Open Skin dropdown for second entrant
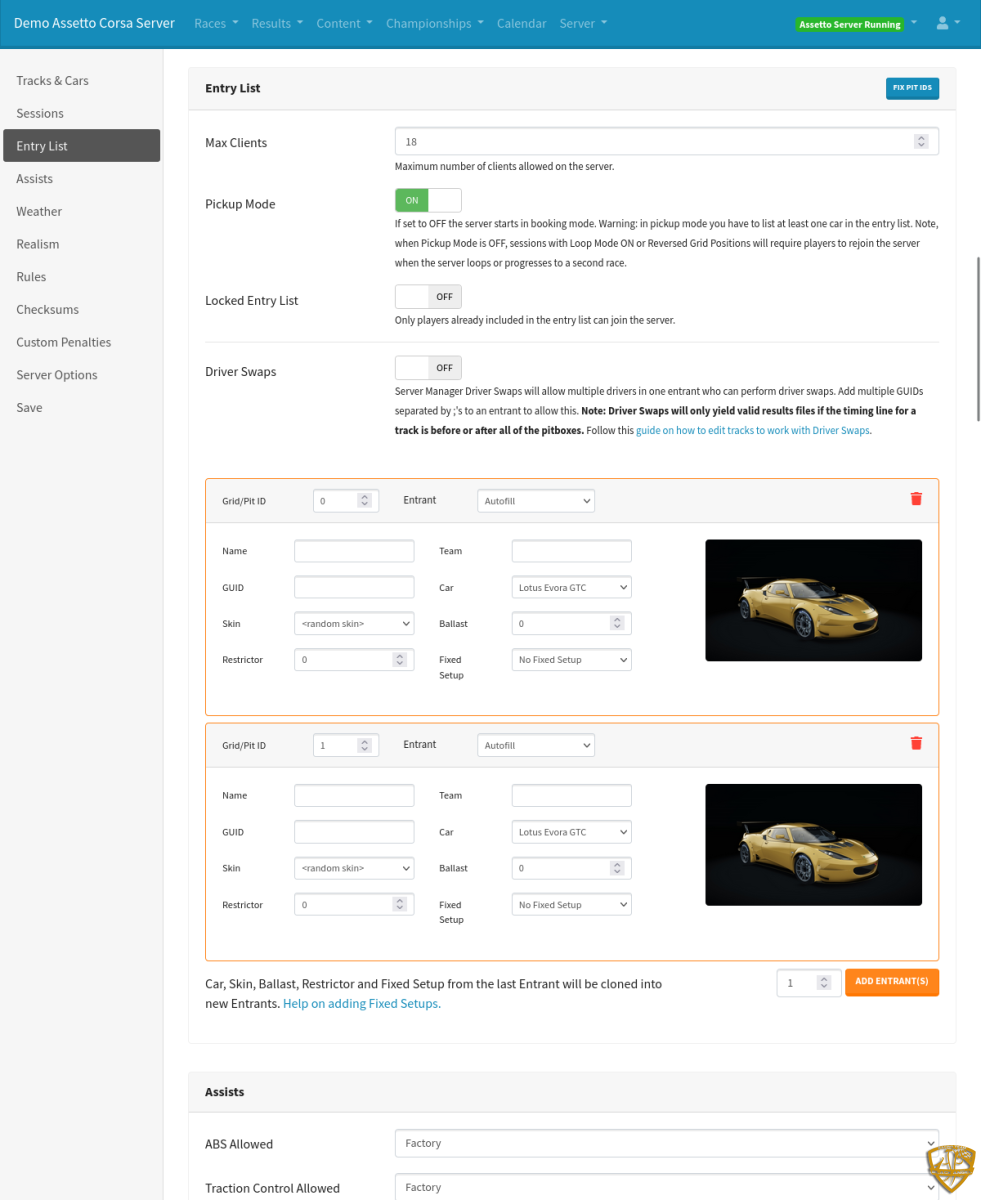Screen dimensions: 981x1200 (x=354, y=868)
